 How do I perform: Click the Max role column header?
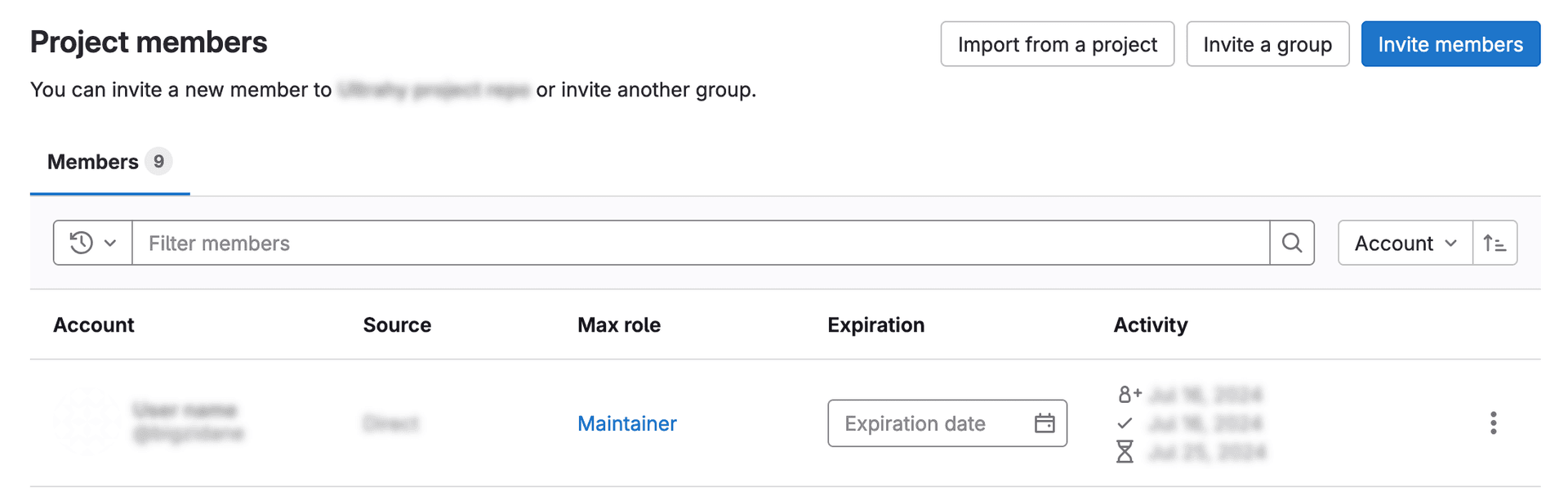[x=619, y=324]
